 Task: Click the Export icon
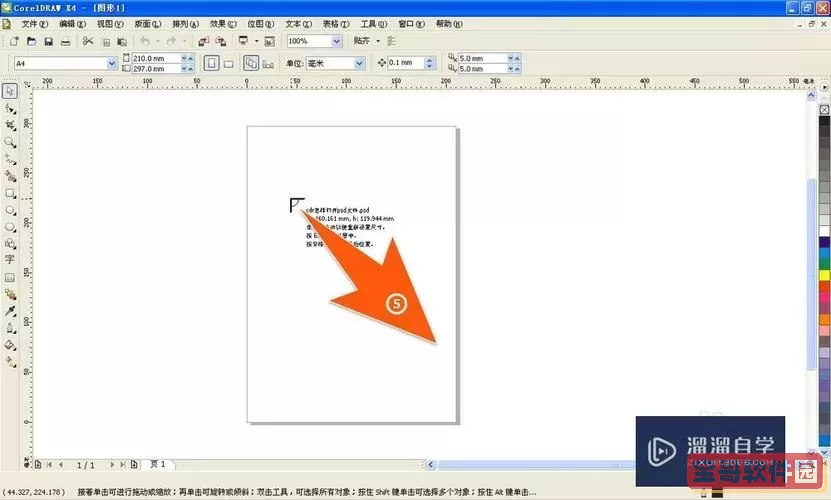[220, 41]
